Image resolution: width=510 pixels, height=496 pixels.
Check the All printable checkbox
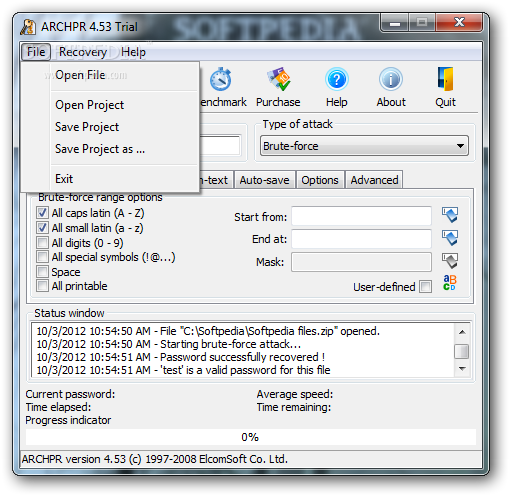point(42,286)
